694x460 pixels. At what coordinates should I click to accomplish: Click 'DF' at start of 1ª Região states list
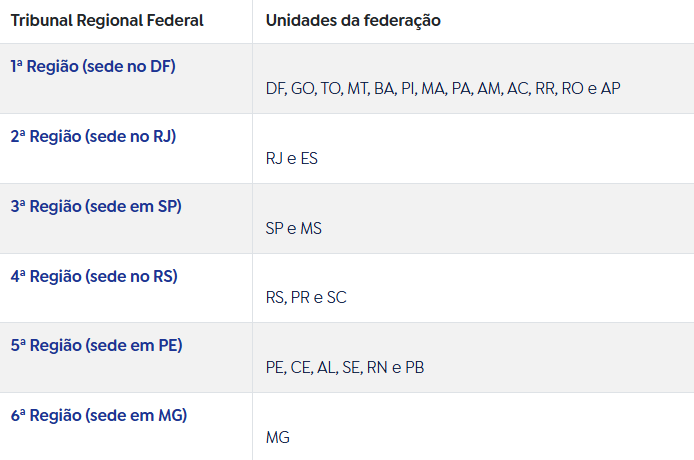point(275,88)
